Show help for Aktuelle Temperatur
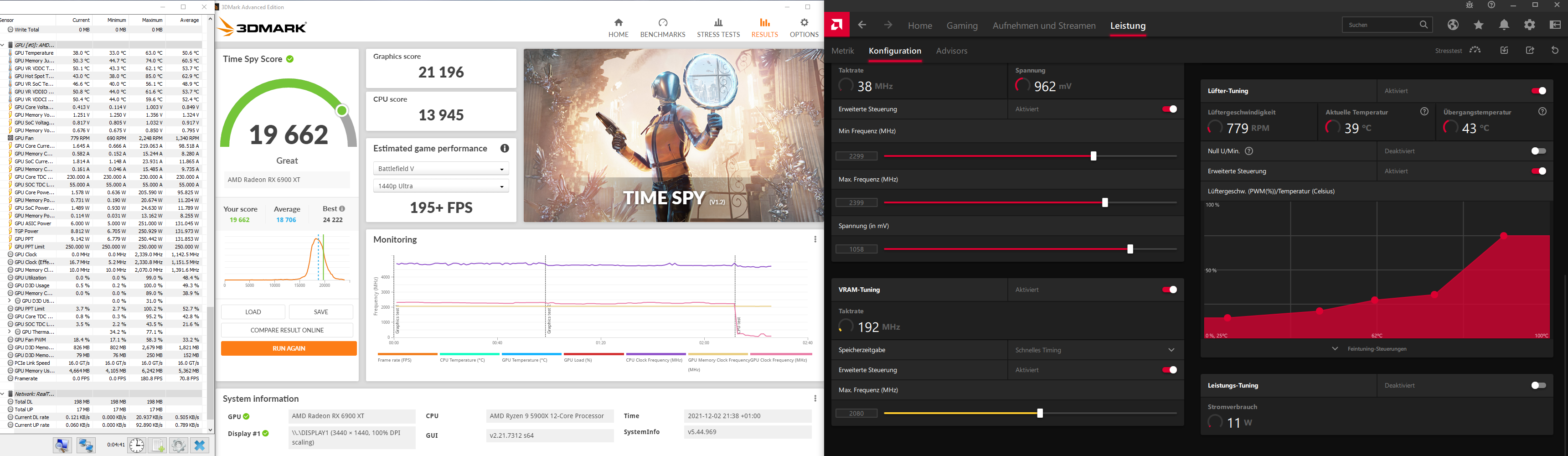 pos(1424,112)
